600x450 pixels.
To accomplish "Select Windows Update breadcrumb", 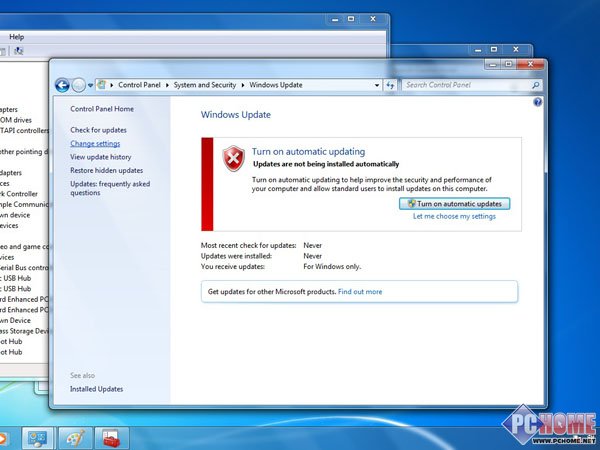I will click(276, 85).
